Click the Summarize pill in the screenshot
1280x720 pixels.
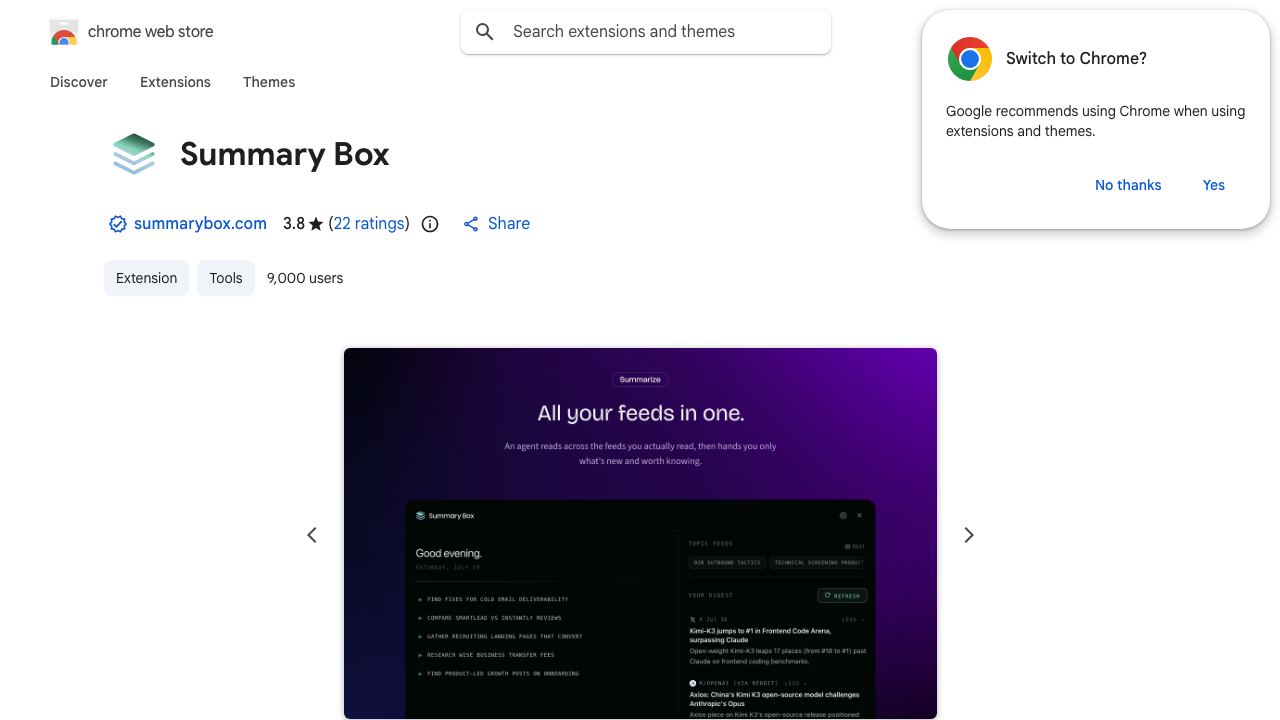640,380
